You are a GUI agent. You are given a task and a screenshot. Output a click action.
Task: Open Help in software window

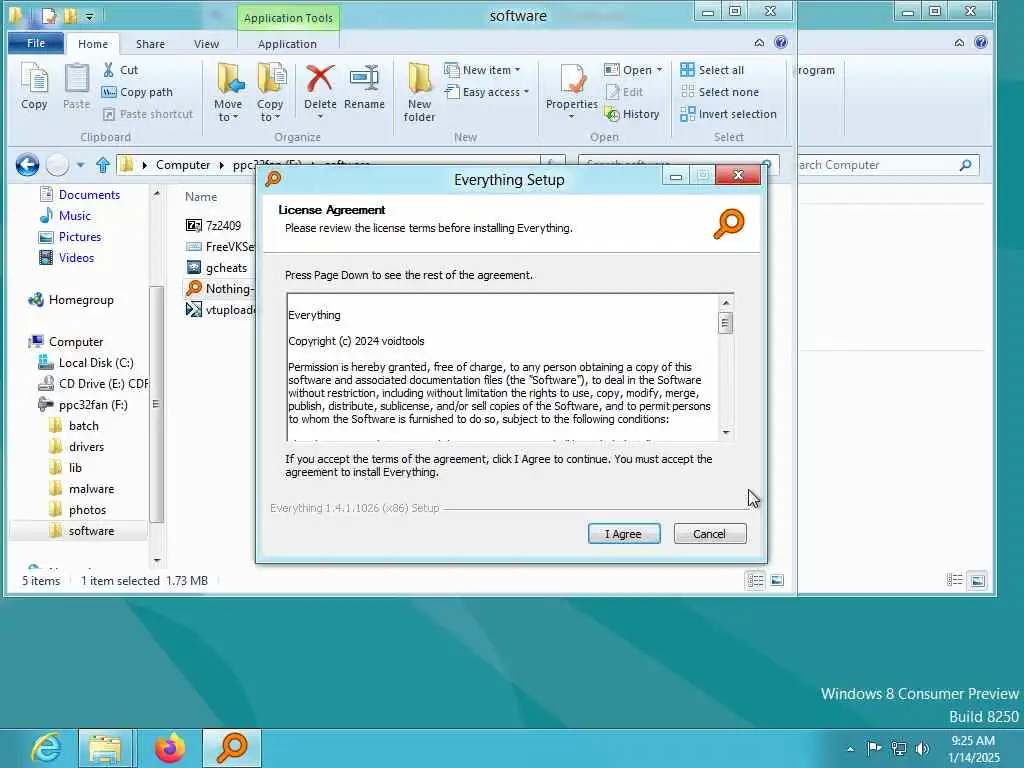[x=780, y=42]
